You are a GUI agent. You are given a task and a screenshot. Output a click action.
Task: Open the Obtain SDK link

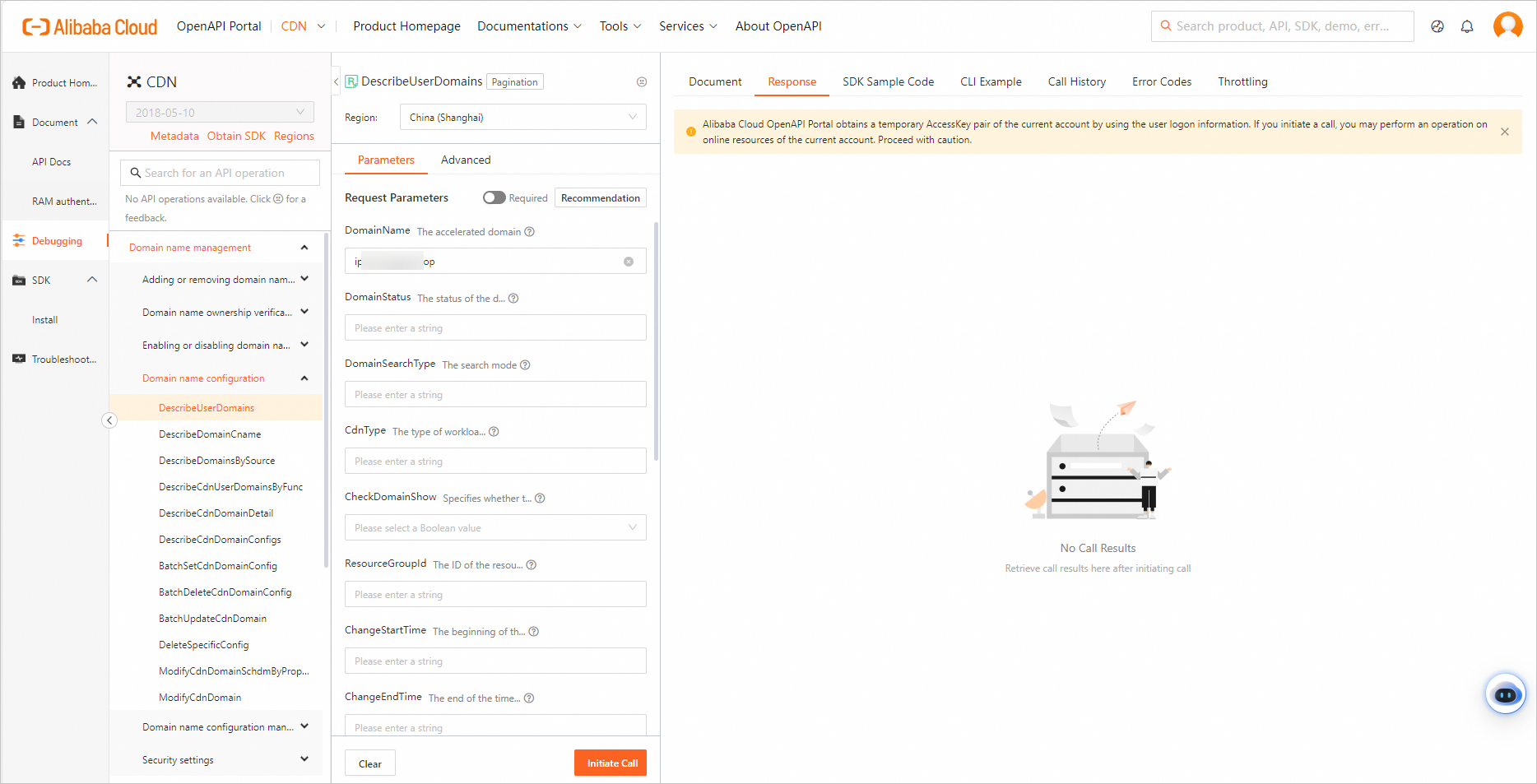point(236,136)
